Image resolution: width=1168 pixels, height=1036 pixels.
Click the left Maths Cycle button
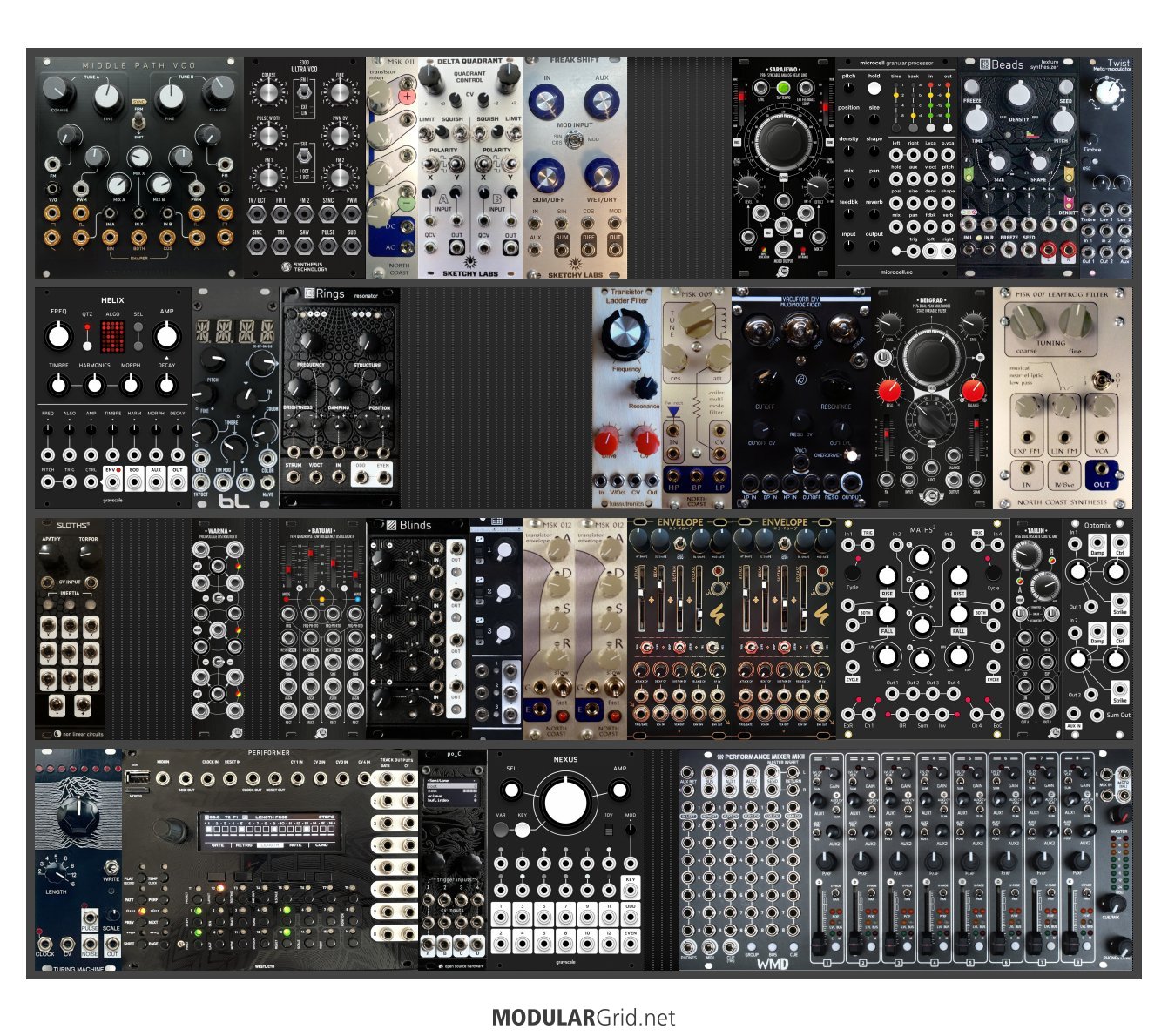click(x=853, y=573)
